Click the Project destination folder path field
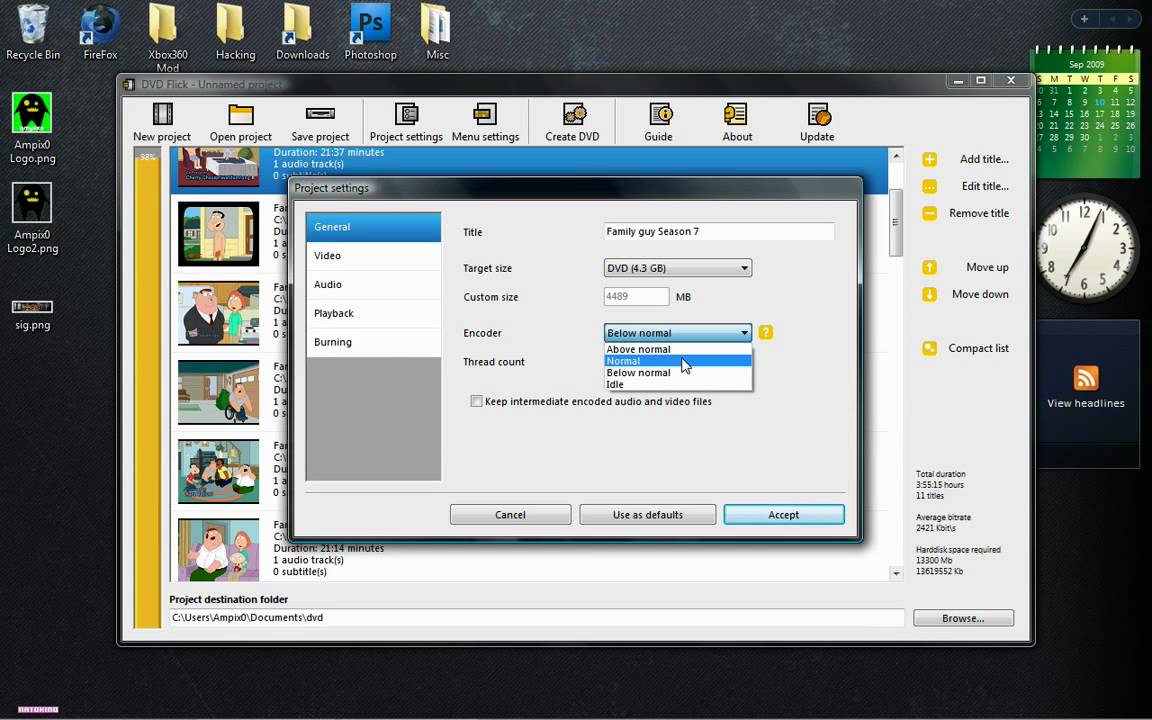1152x720 pixels. click(x=536, y=618)
